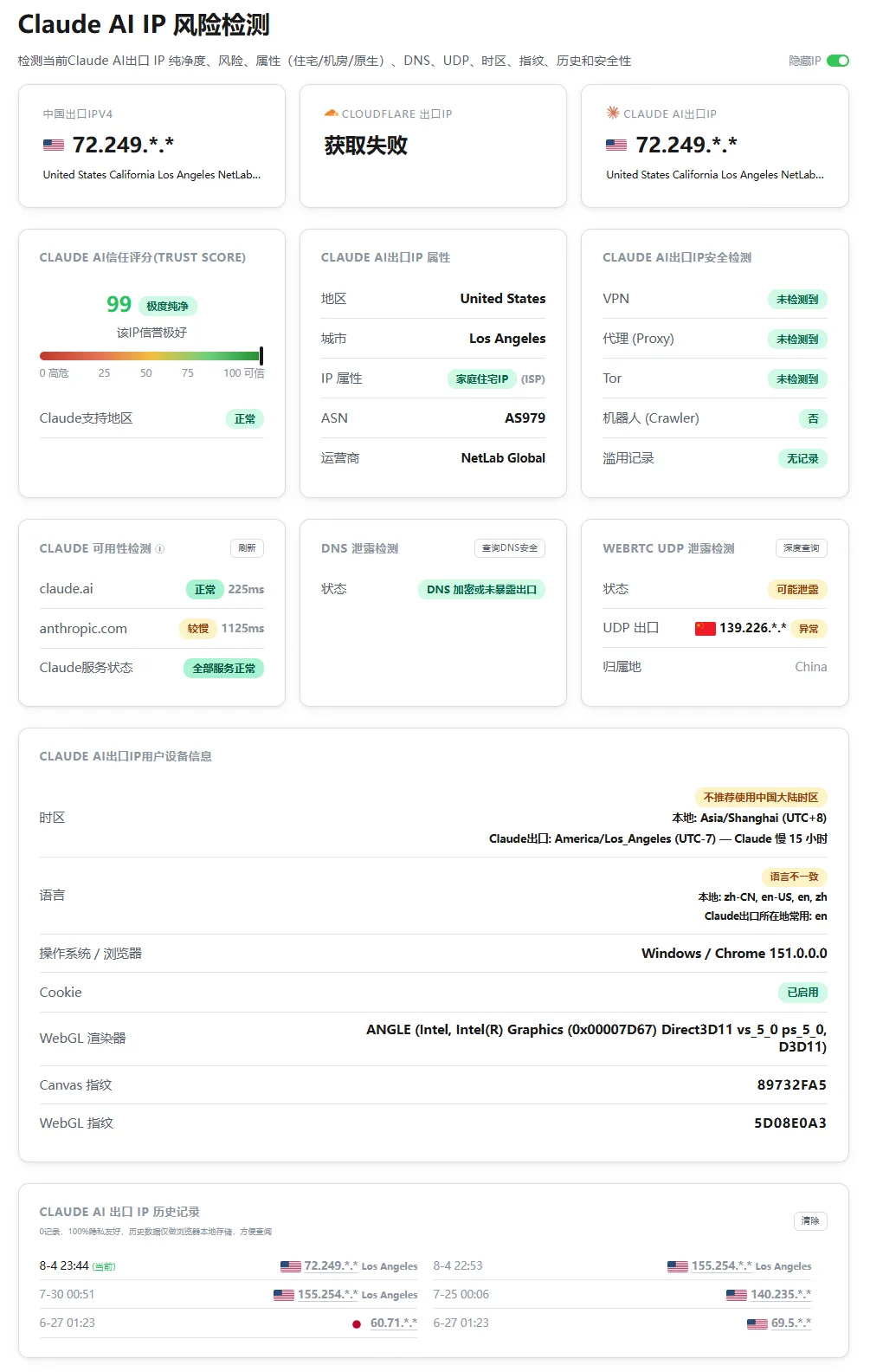Click the 可能泄露 WebRTC status badge
Viewport: 870px width, 1372px height.
pos(797,589)
